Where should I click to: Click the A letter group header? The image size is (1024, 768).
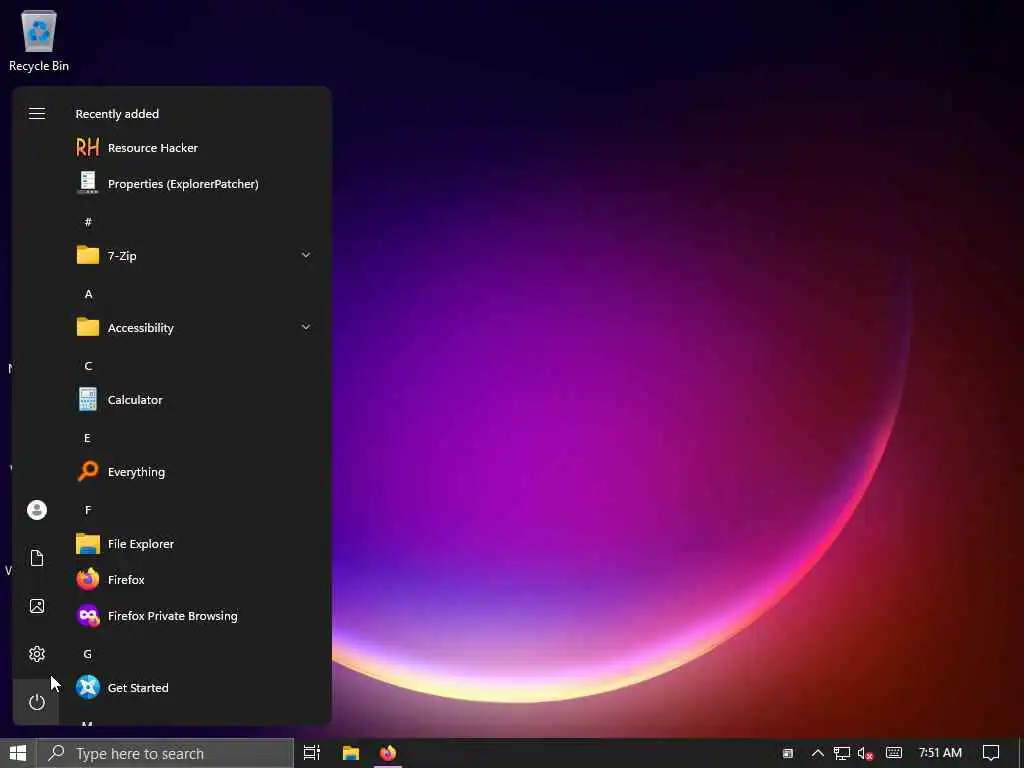click(x=88, y=294)
